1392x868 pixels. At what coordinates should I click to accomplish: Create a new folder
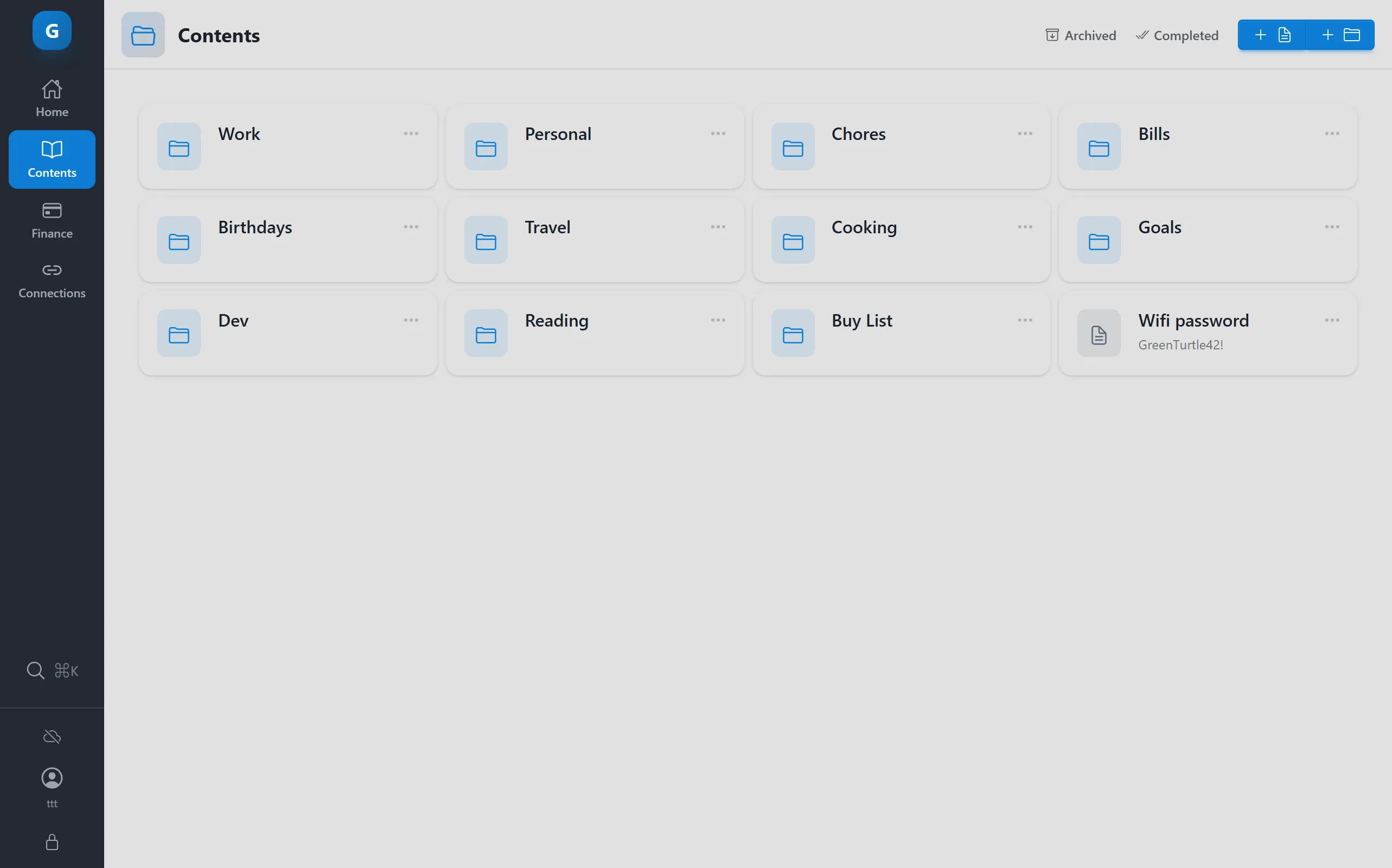pyautogui.click(x=1341, y=35)
